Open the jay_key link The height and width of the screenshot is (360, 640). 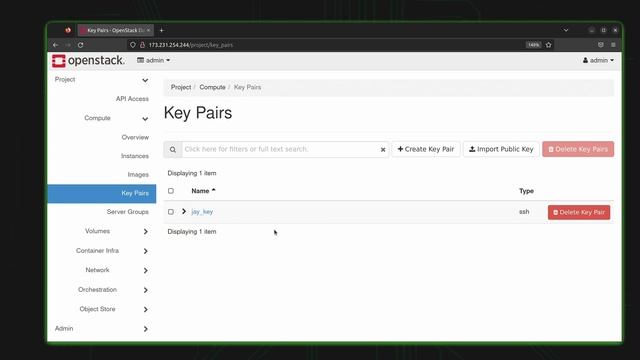[x=202, y=212]
